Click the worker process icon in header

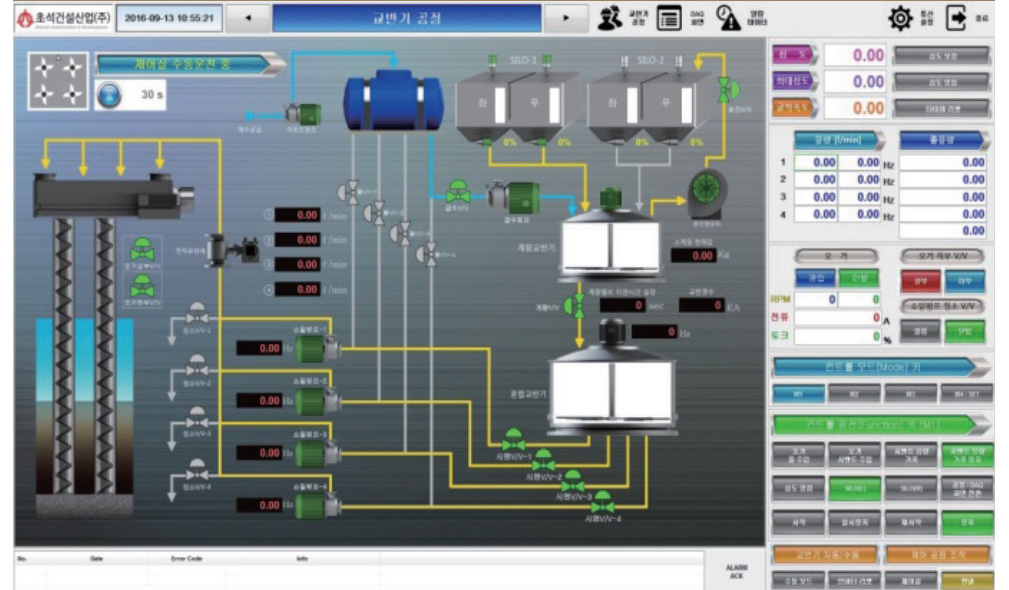610,18
